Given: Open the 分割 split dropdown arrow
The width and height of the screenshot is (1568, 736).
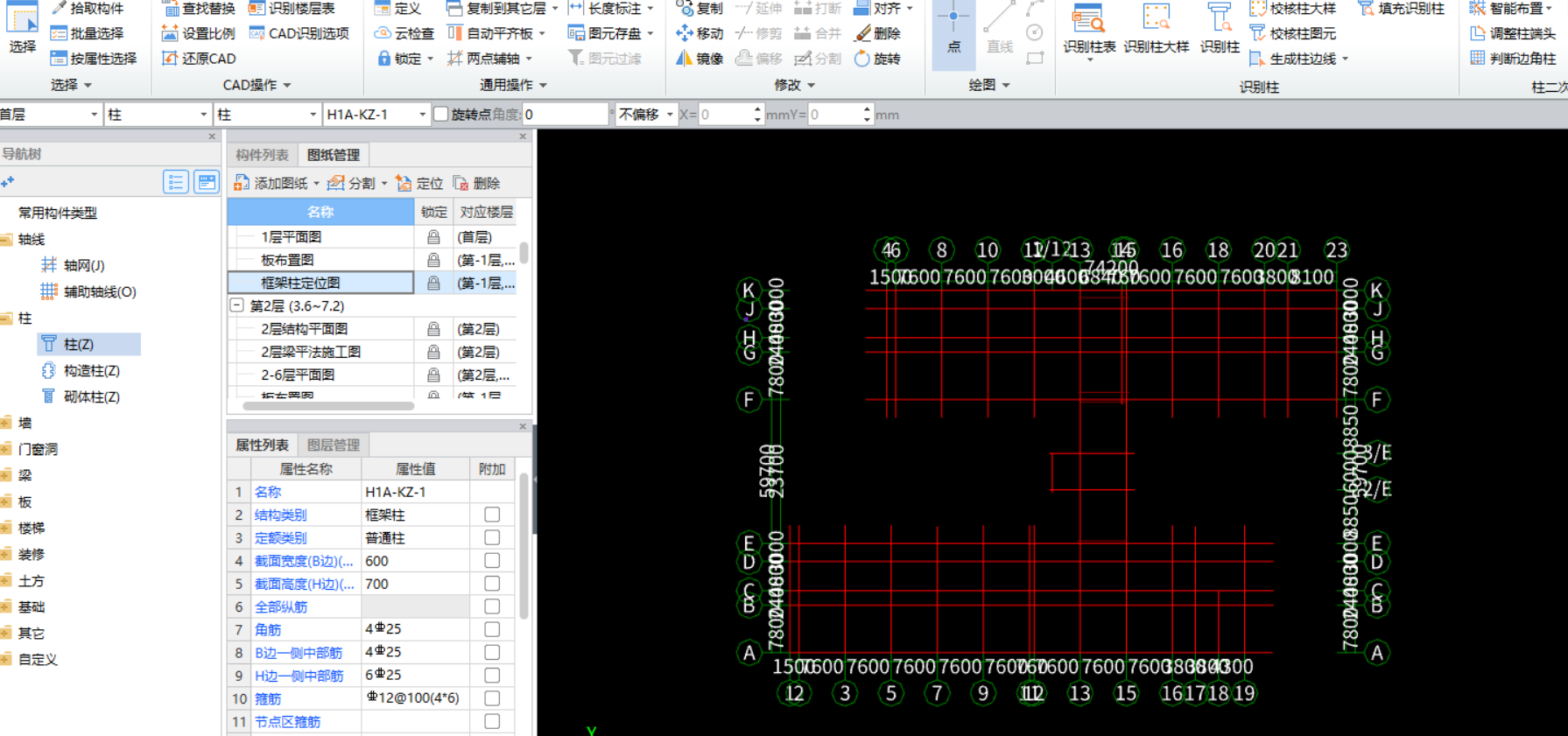Looking at the screenshot, I should click(x=384, y=183).
